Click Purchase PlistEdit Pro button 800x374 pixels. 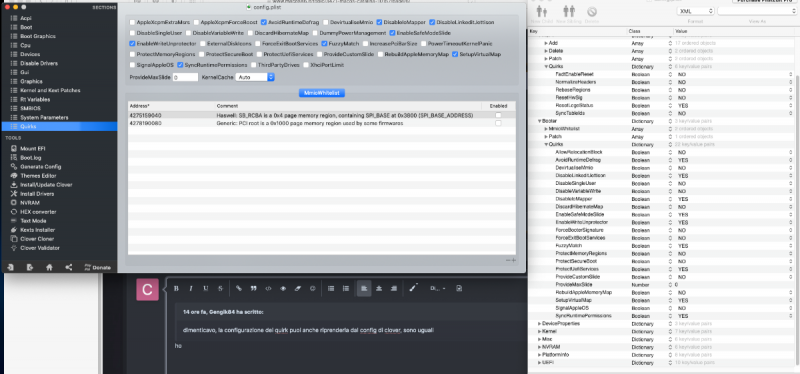(765, 2)
